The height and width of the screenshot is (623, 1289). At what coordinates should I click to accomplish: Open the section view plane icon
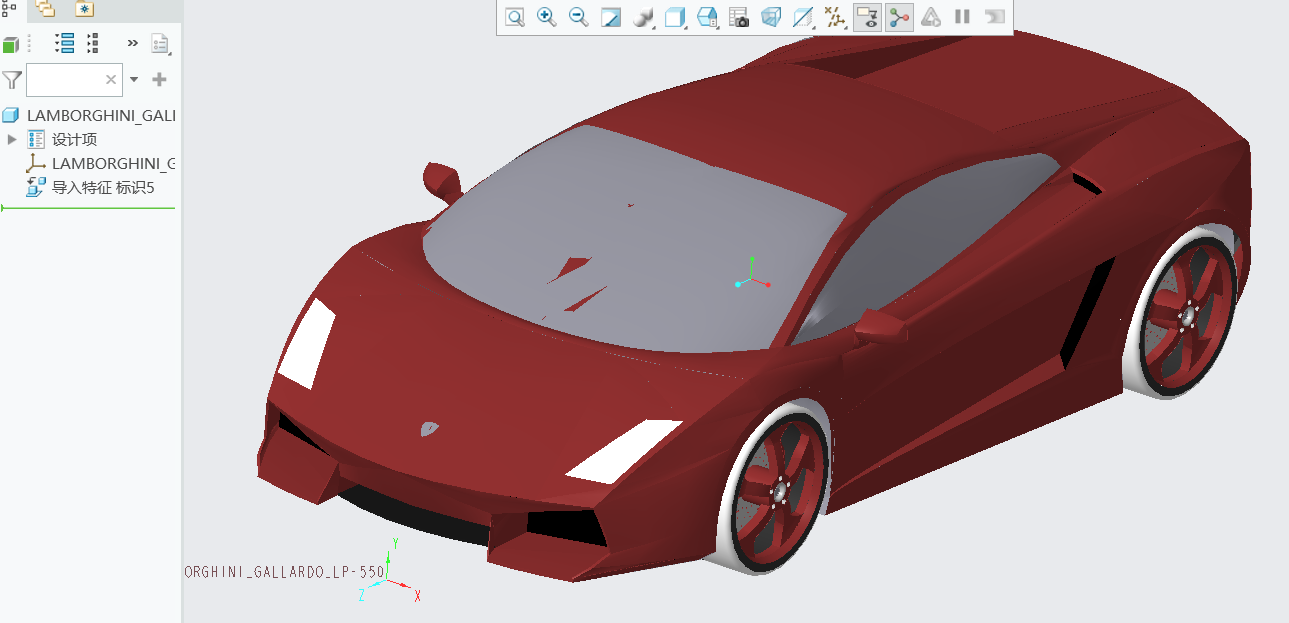803,17
